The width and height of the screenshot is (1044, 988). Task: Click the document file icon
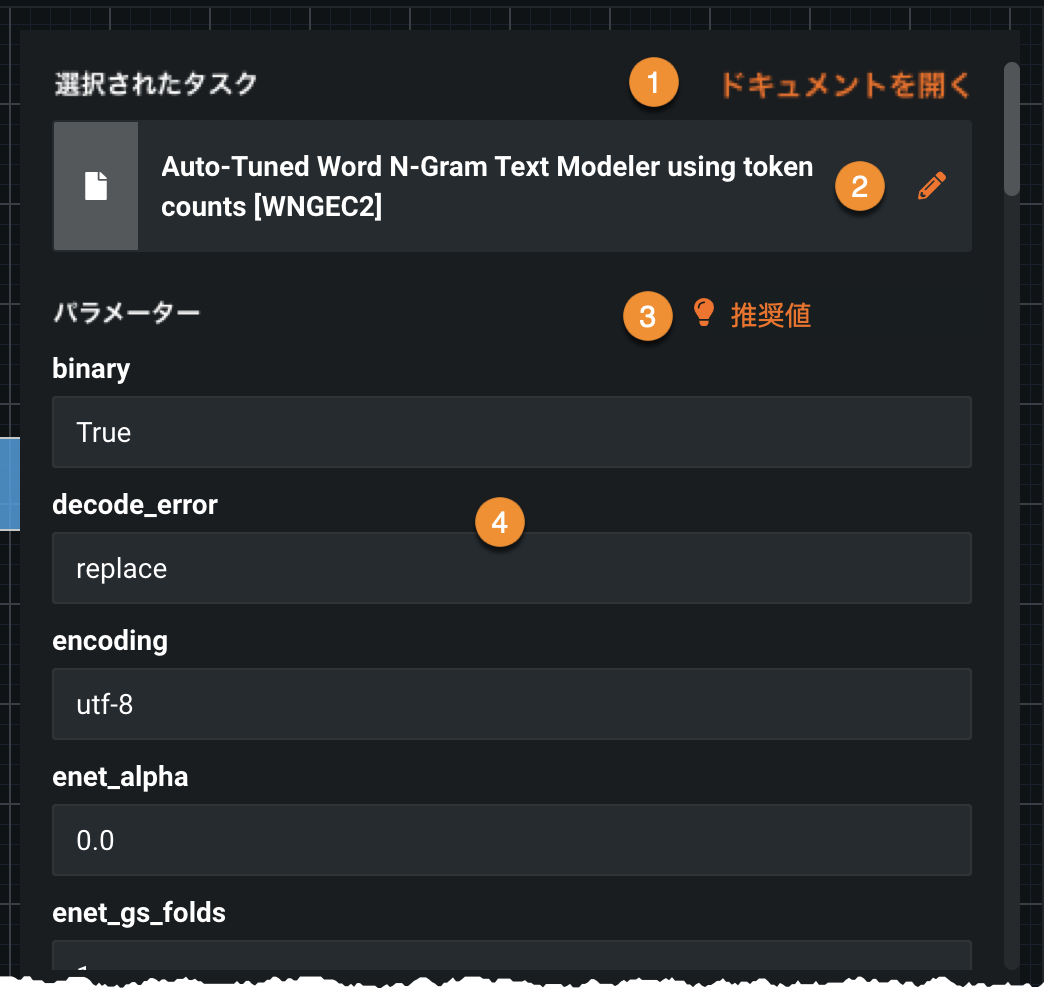pyautogui.click(x=96, y=186)
